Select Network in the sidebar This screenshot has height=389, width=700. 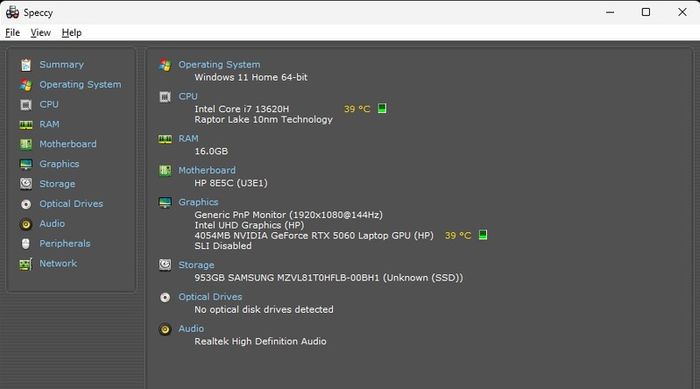tap(58, 264)
